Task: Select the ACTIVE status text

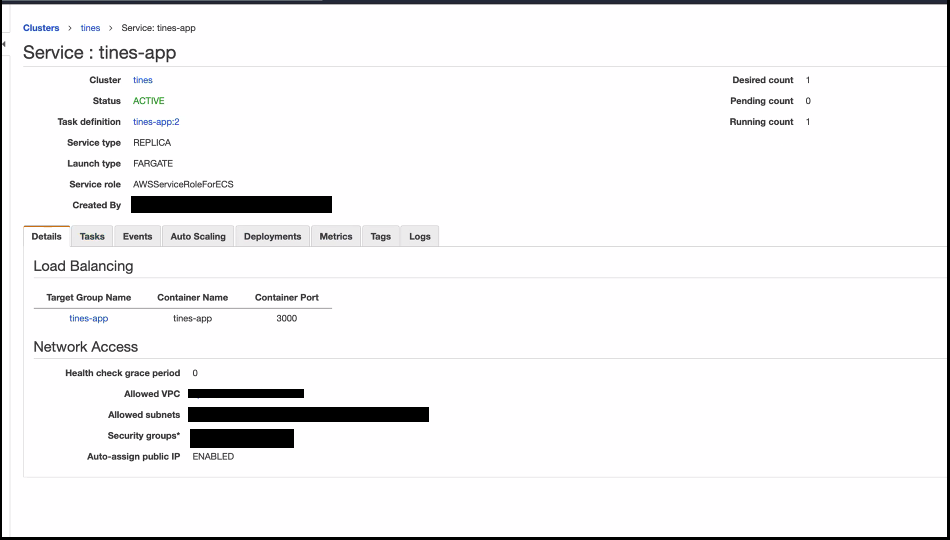Action: point(149,101)
